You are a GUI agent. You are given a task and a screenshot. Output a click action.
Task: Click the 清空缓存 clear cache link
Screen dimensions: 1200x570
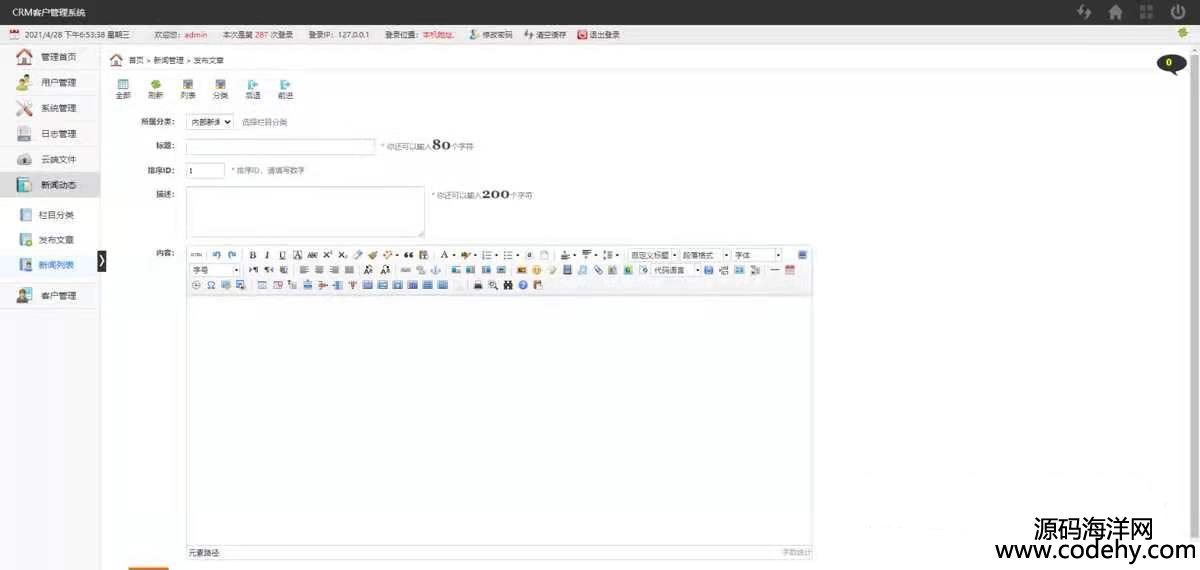click(545, 35)
